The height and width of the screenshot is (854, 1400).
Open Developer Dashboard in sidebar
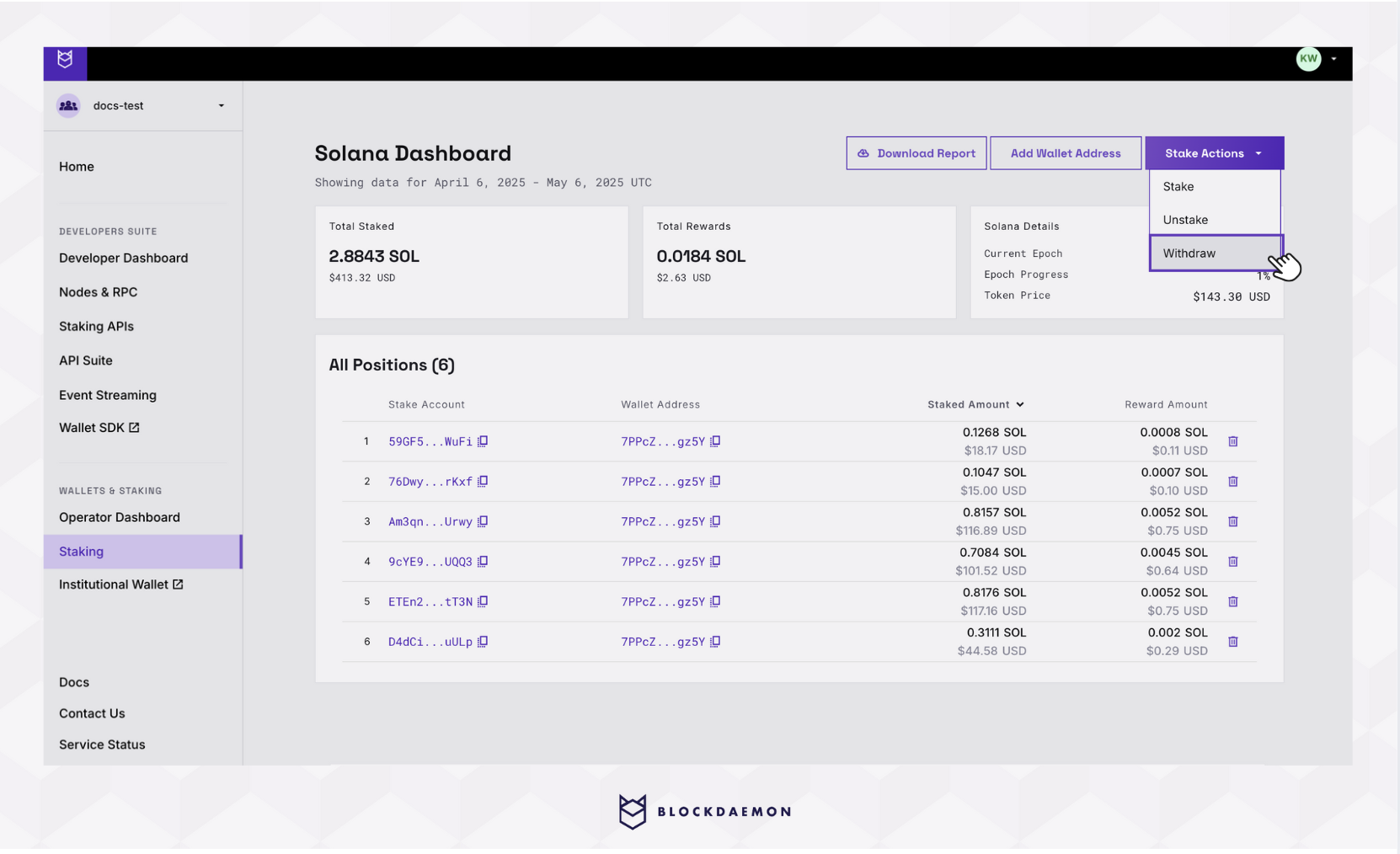(124, 259)
